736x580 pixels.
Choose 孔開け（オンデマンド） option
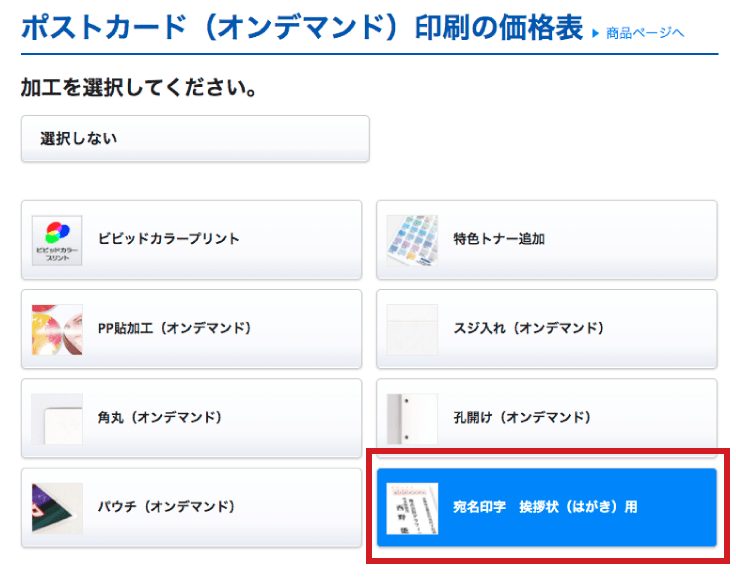[522, 418]
